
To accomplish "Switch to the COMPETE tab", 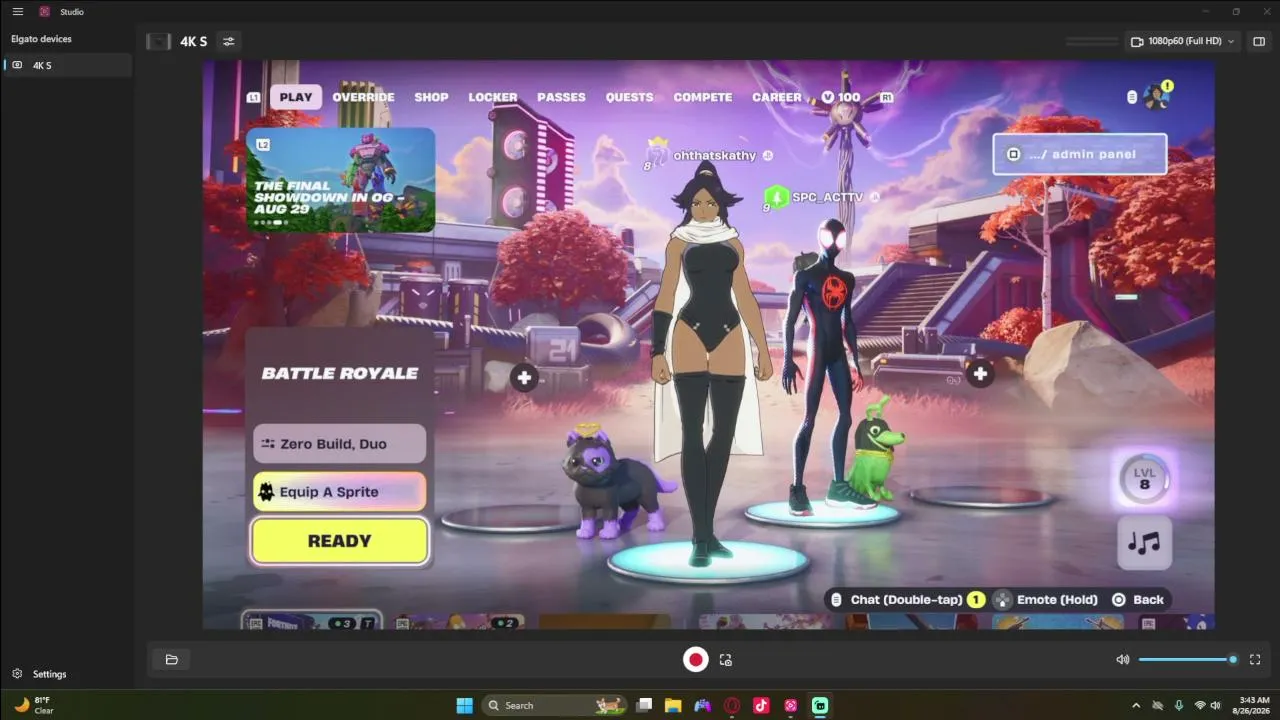I will coord(703,97).
